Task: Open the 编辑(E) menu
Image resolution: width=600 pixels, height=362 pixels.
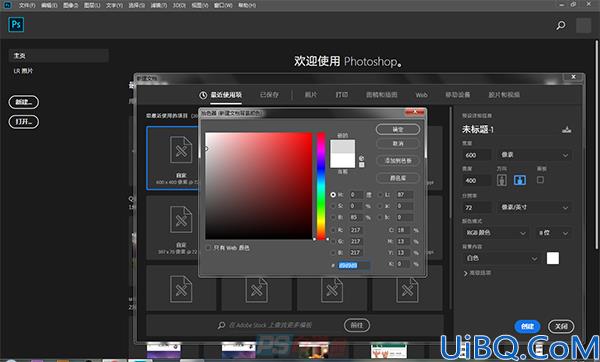Action: (49, 5)
